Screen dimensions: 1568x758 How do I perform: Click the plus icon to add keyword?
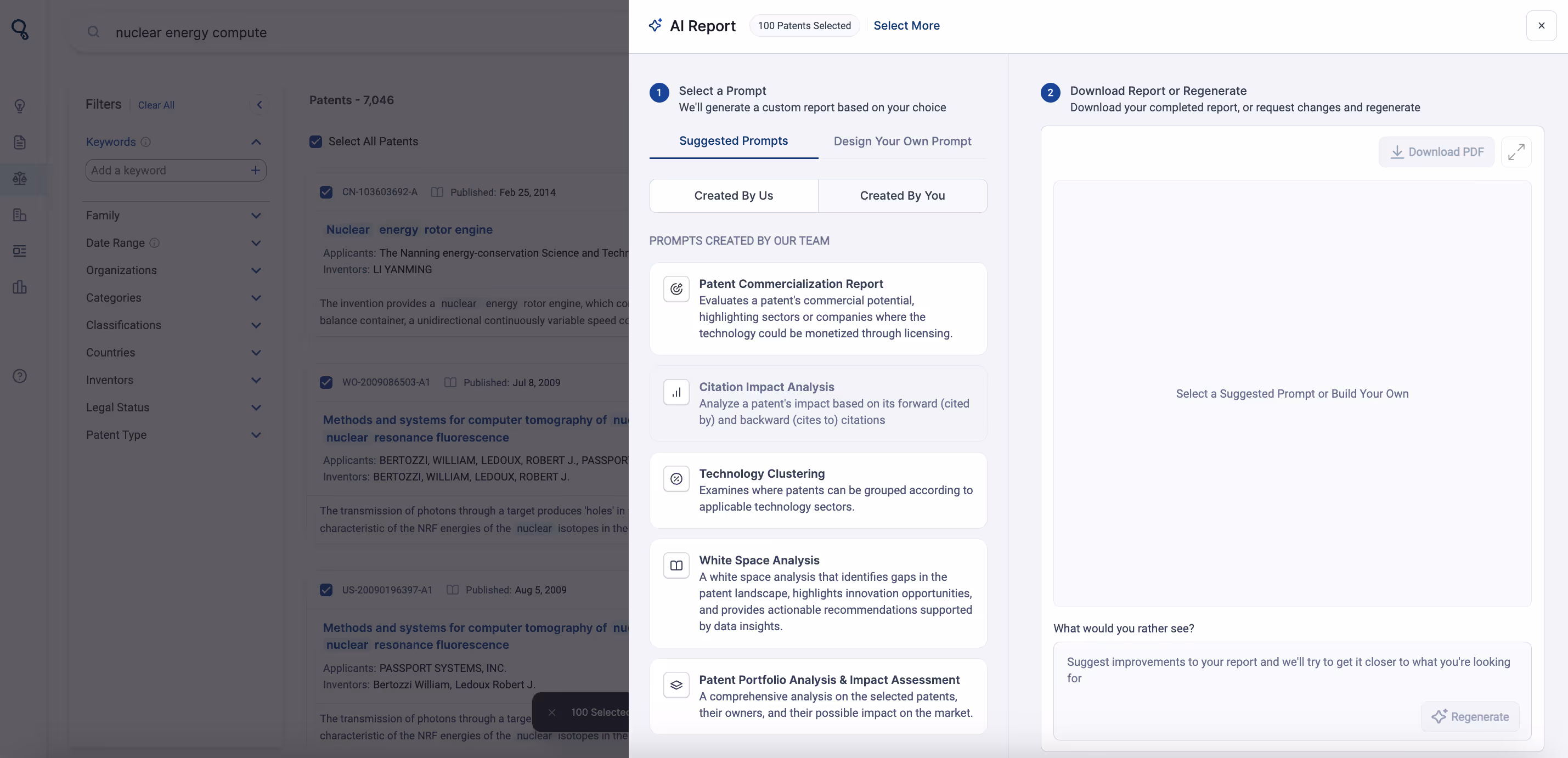(x=255, y=171)
